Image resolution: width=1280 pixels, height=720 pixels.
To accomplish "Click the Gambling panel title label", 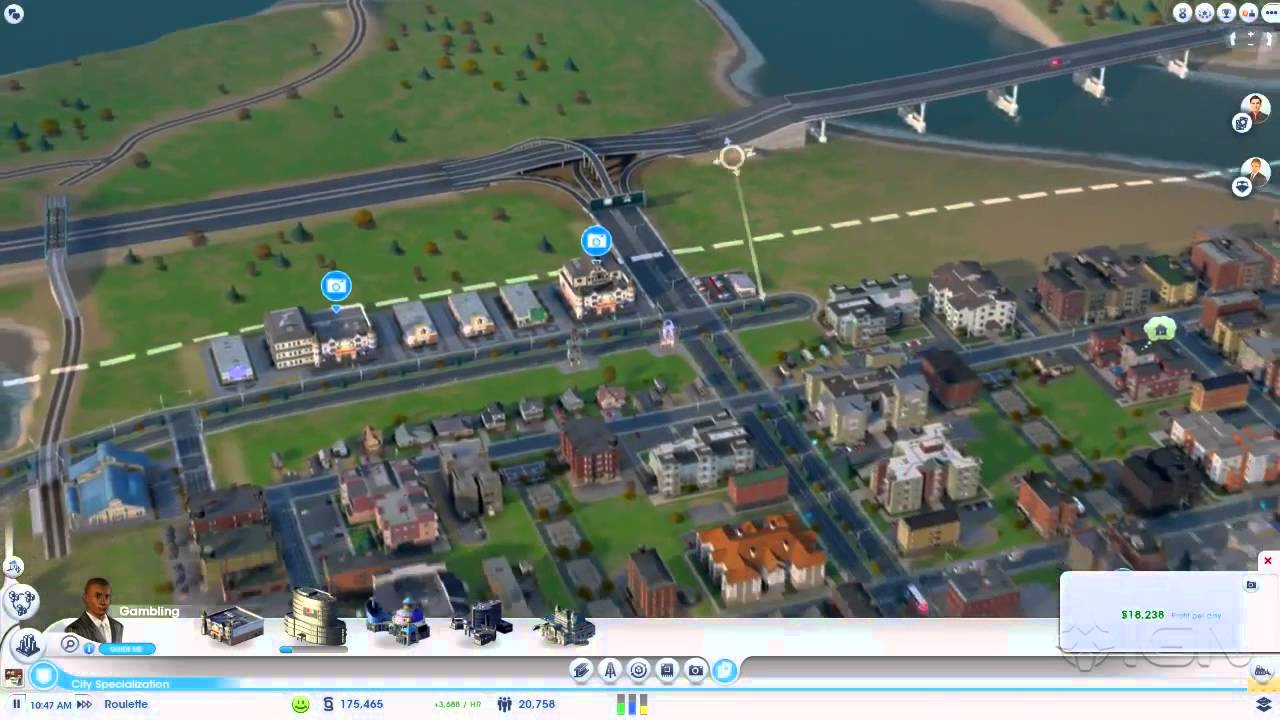I will click(x=149, y=611).
